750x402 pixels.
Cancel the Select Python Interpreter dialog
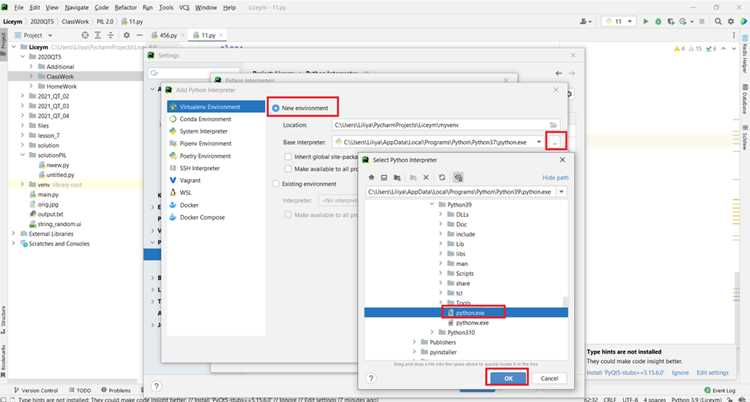(x=549, y=378)
